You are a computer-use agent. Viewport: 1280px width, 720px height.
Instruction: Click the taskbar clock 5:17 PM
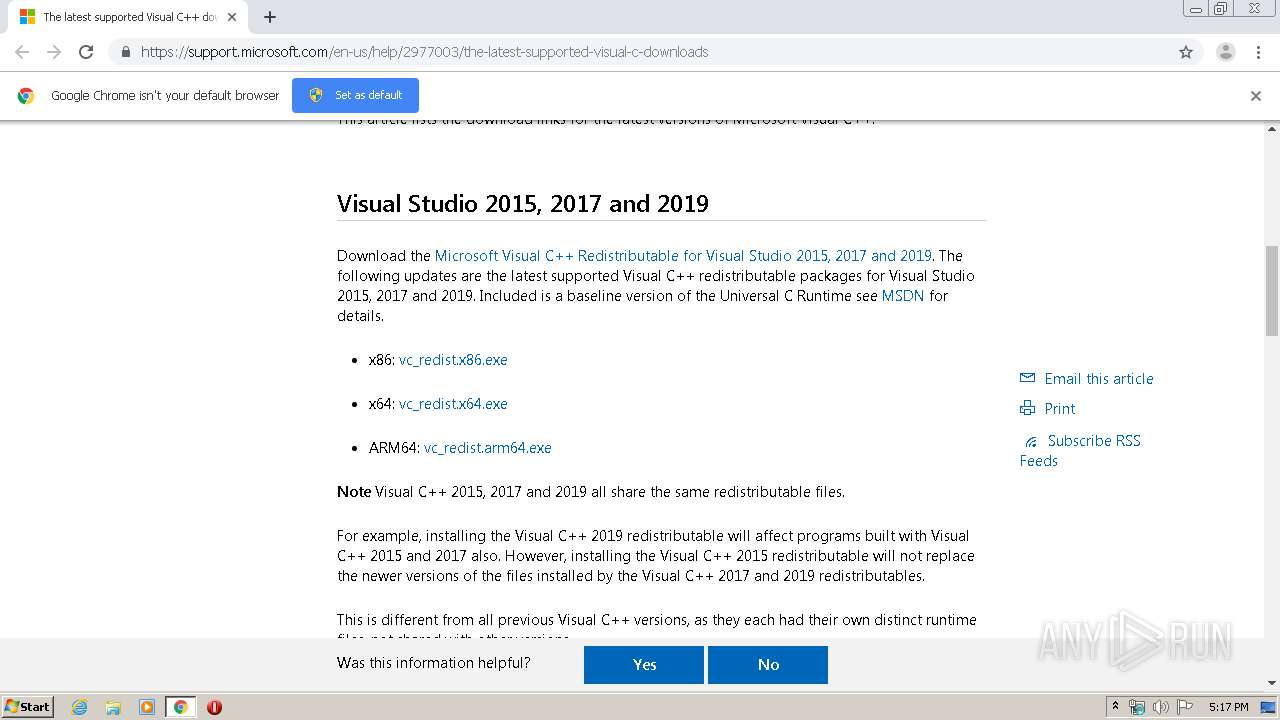(x=1228, y=707)
